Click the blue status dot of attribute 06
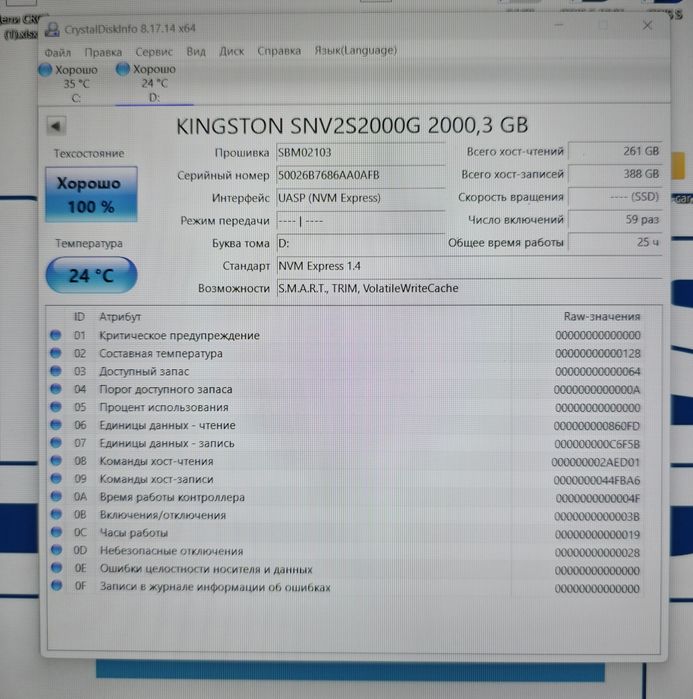 [x=56, y=424]
